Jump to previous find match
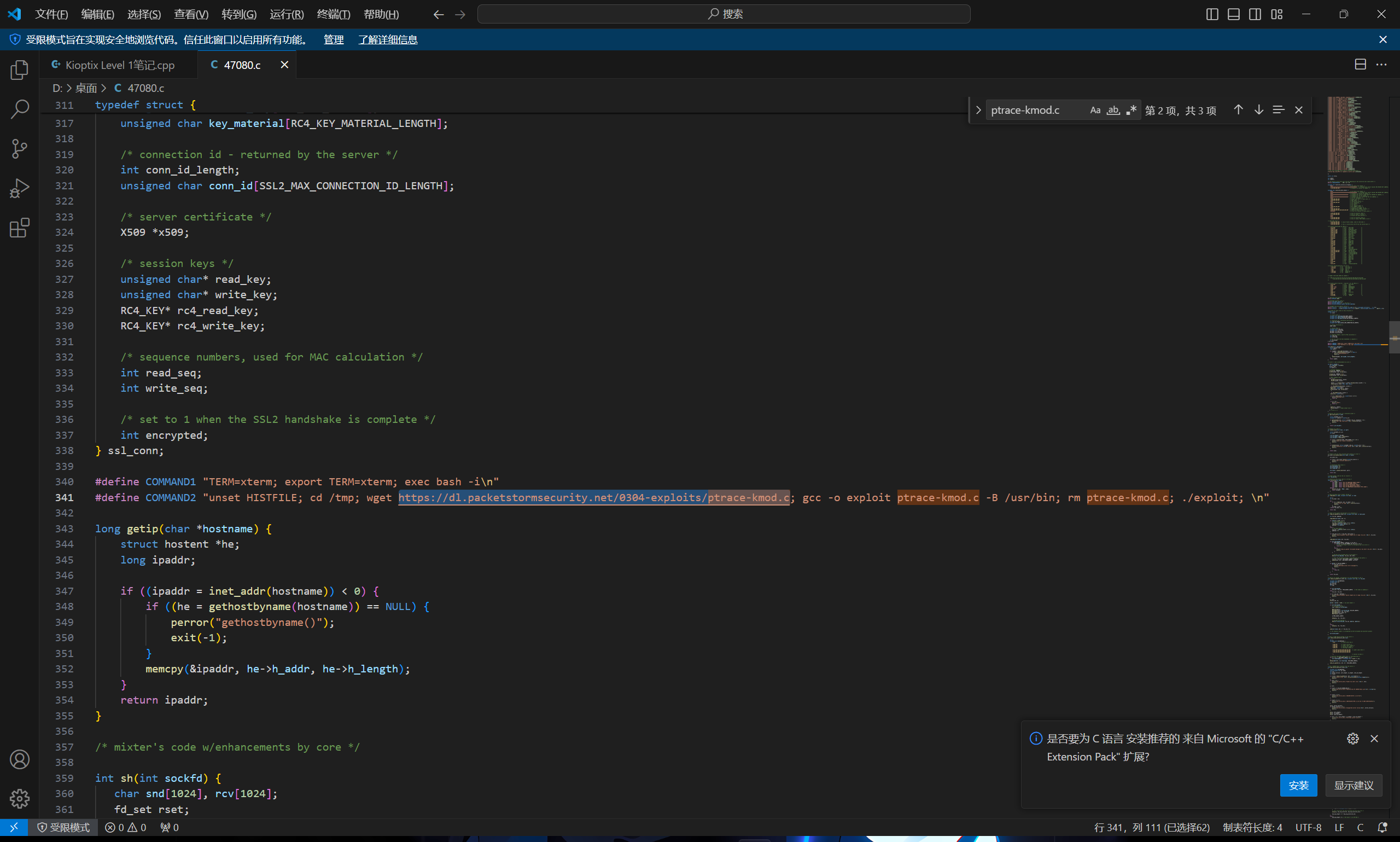This screenshot has width=1400, height=842. (x=1238, y=110)
